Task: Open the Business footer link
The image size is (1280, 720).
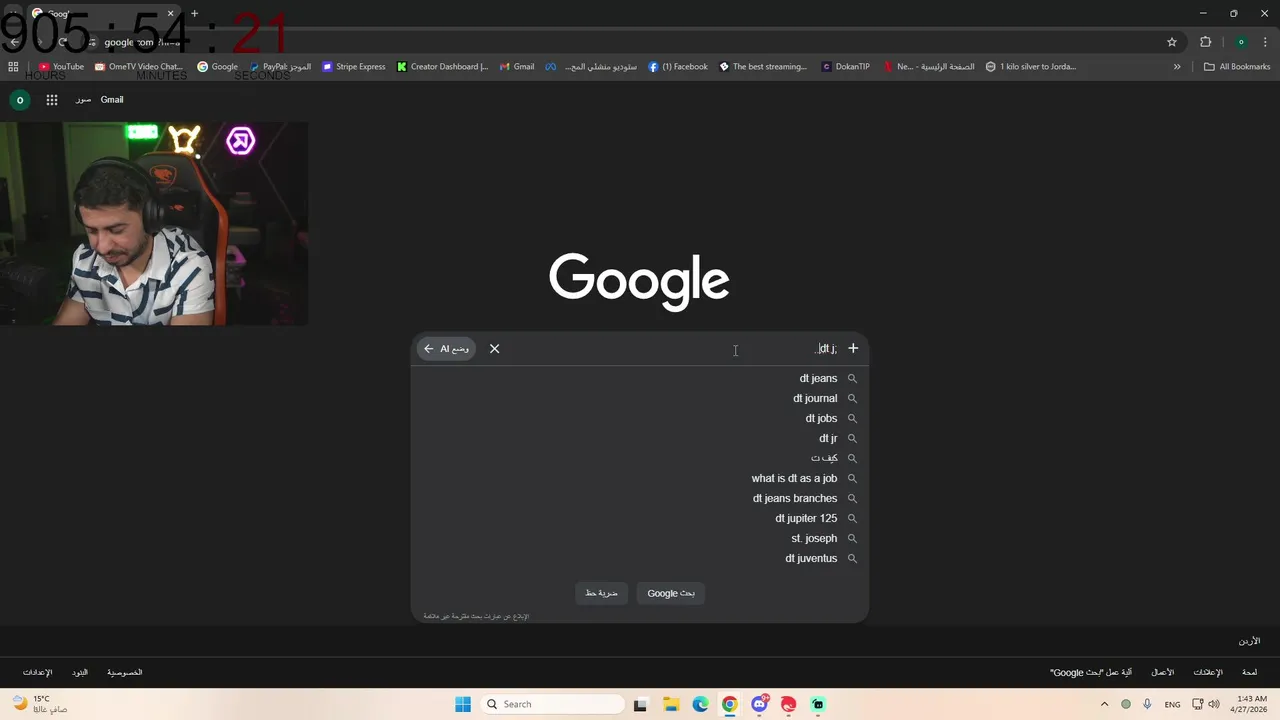Action: [1162, 672]
